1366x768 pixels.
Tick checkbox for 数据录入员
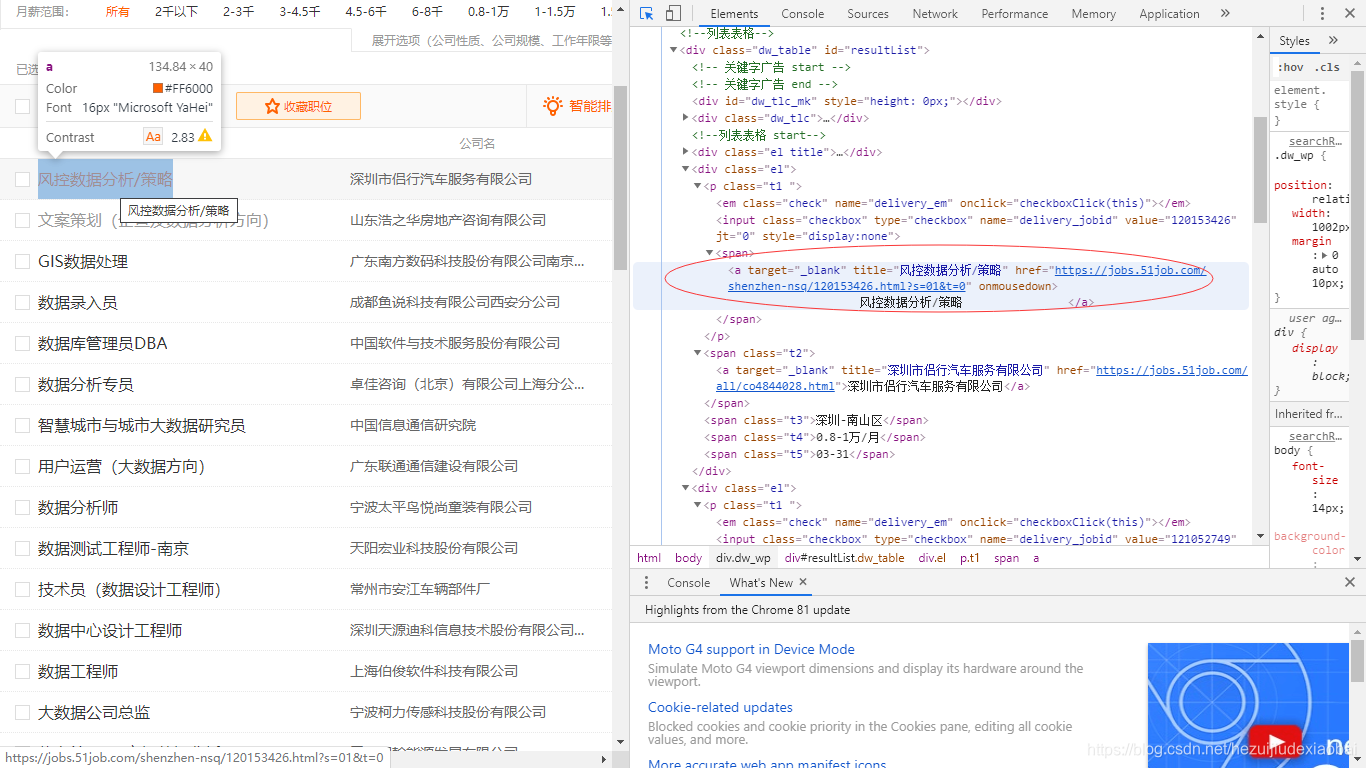pos(22,302)
